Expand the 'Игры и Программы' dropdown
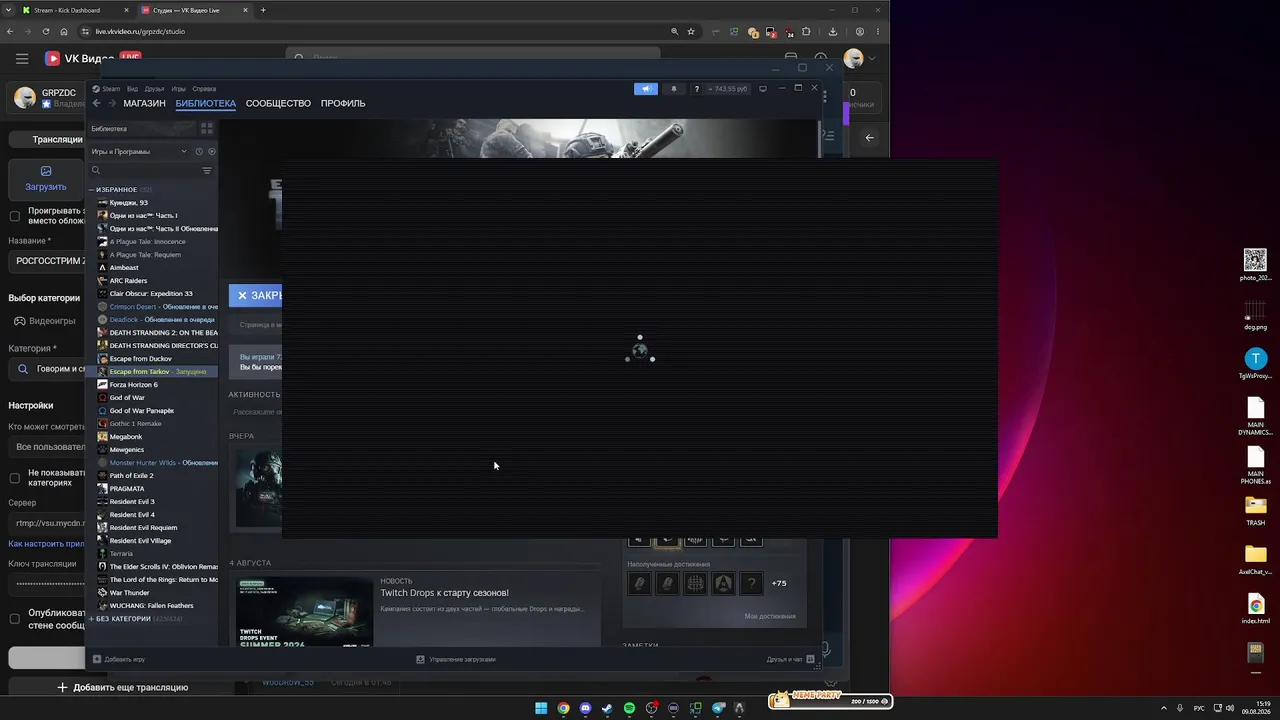 [x=139, y=152]
